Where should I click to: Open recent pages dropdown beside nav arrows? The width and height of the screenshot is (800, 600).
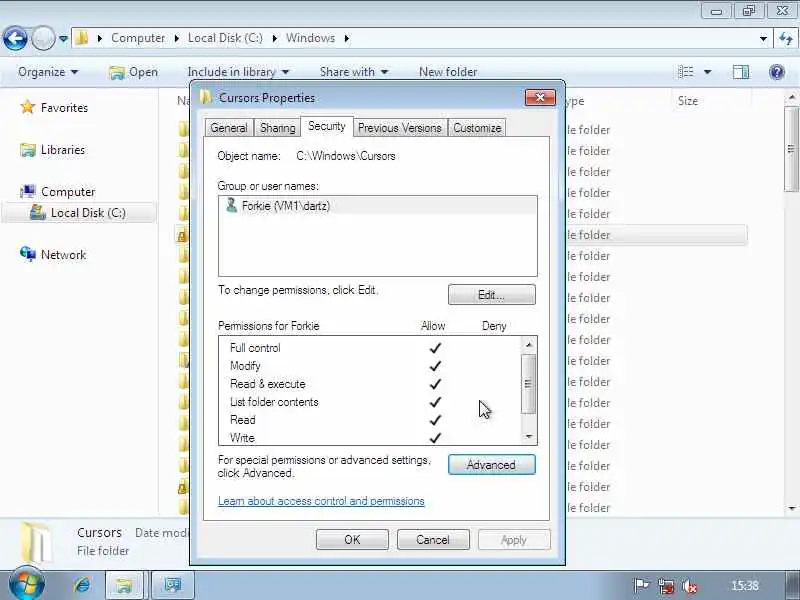tap(63, 39)
